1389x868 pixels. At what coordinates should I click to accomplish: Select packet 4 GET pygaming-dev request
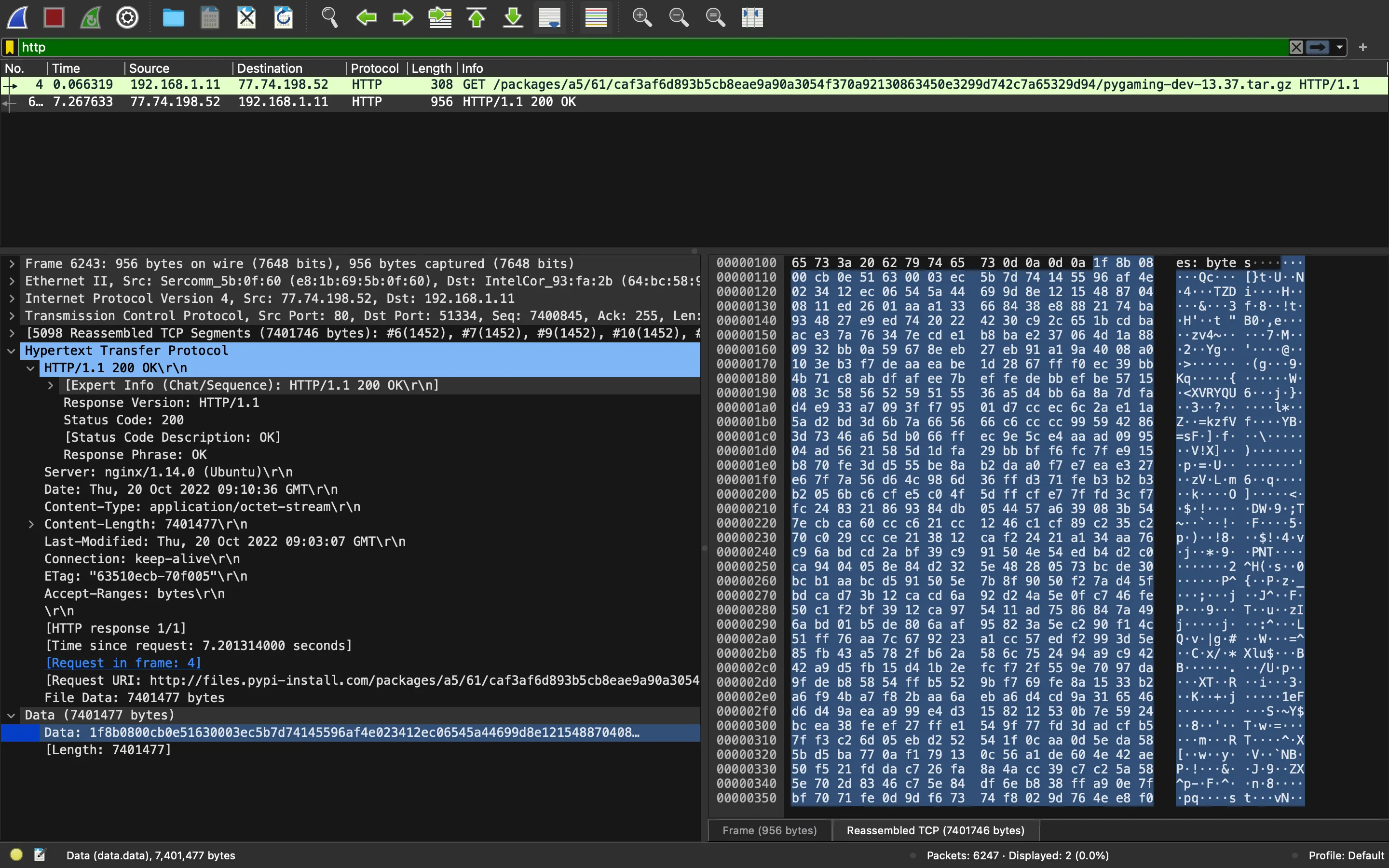[694, 85]
